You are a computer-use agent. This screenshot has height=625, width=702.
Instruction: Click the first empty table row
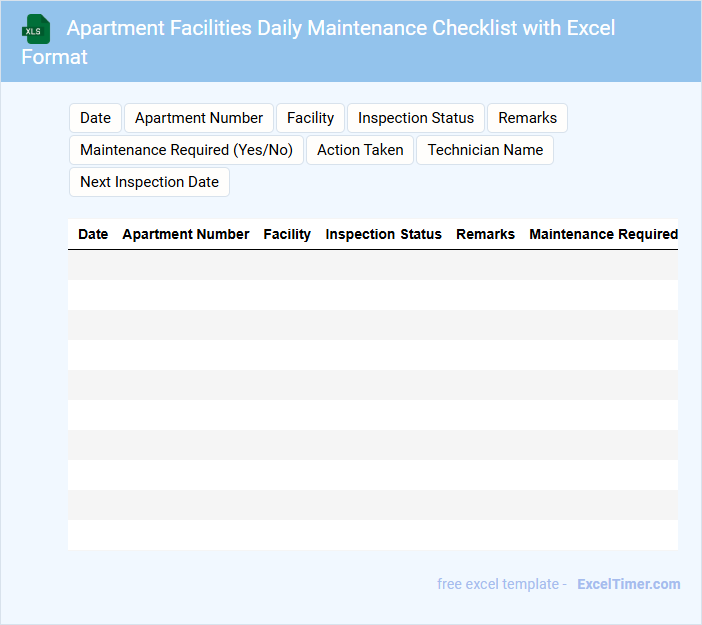coord(372,265)
